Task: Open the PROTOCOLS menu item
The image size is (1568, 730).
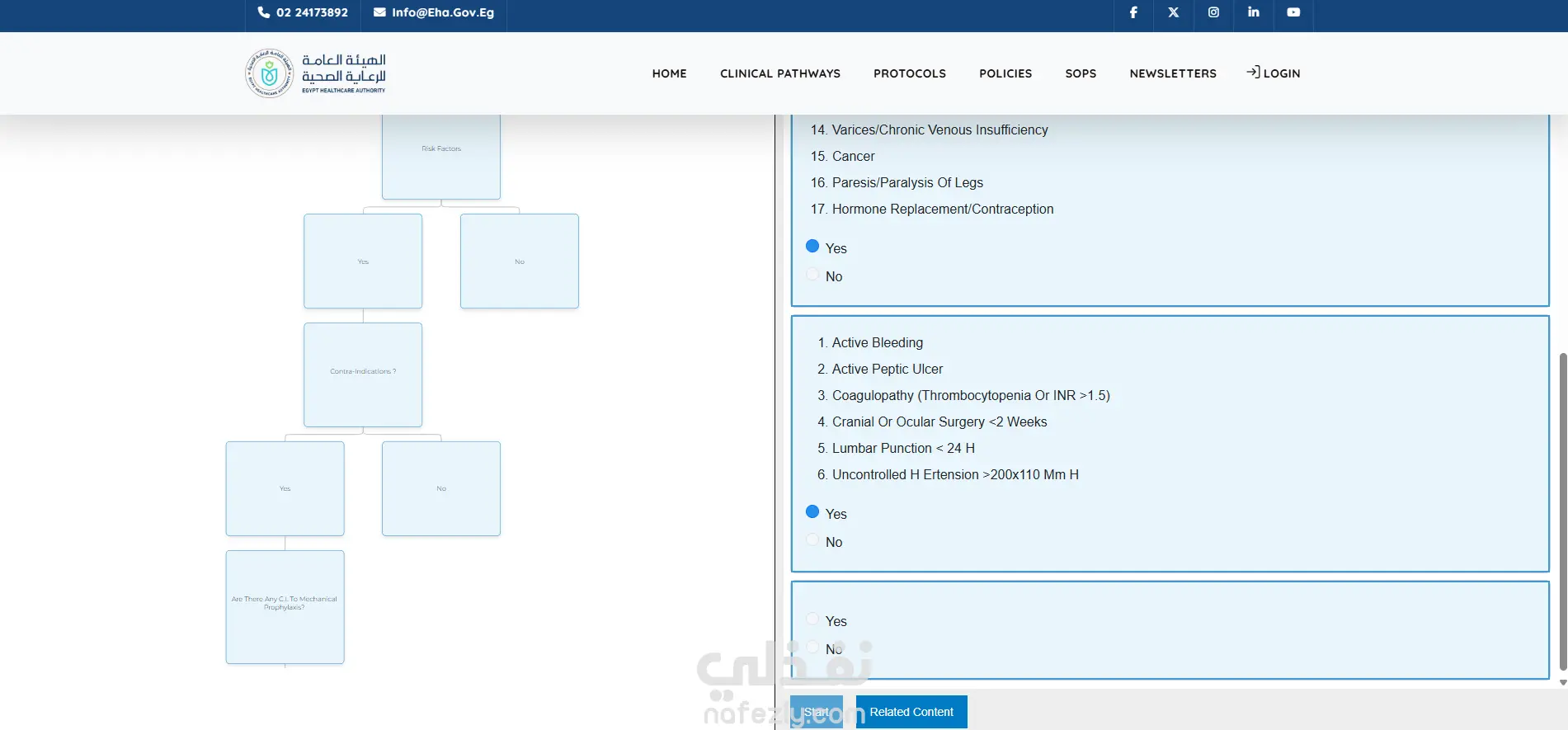Action: pyautogui.click(x=910, y=73)
